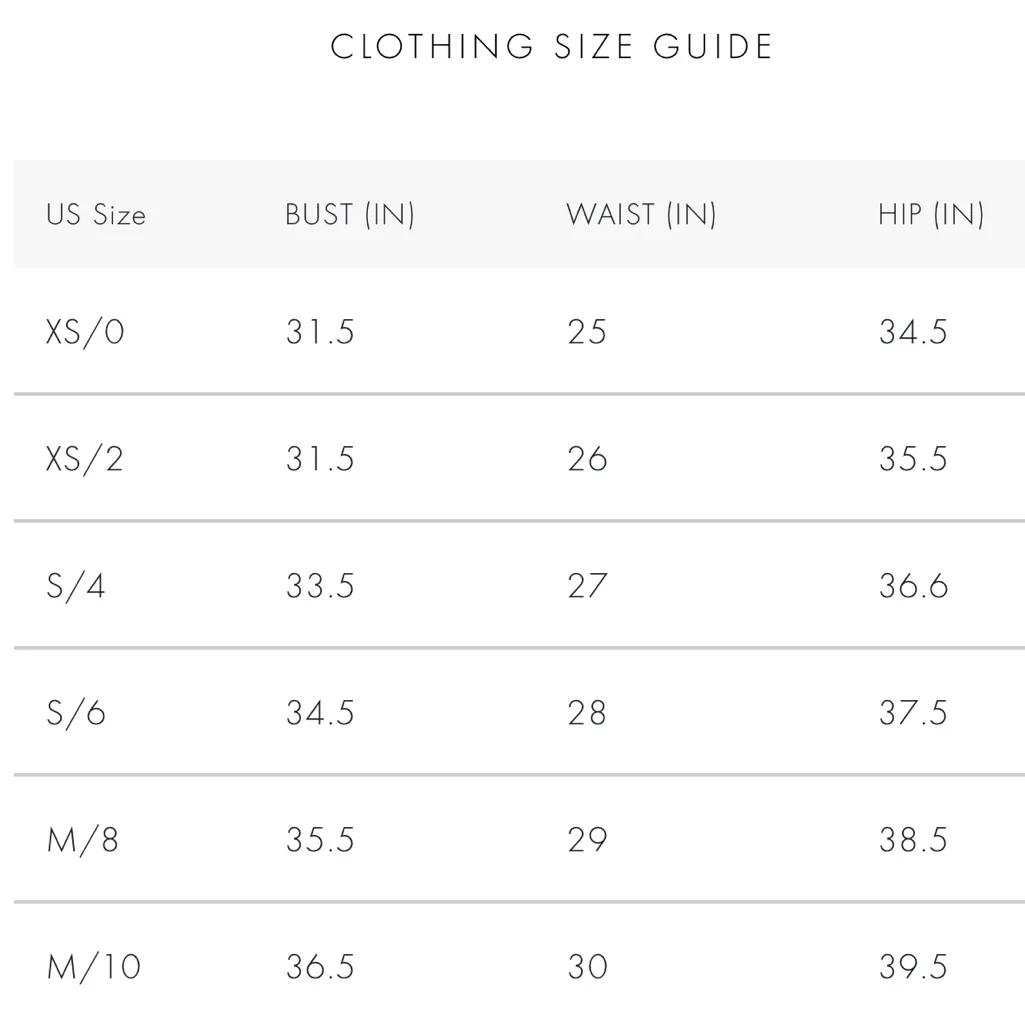Click the hip value 35.5

tap(913, 459)
